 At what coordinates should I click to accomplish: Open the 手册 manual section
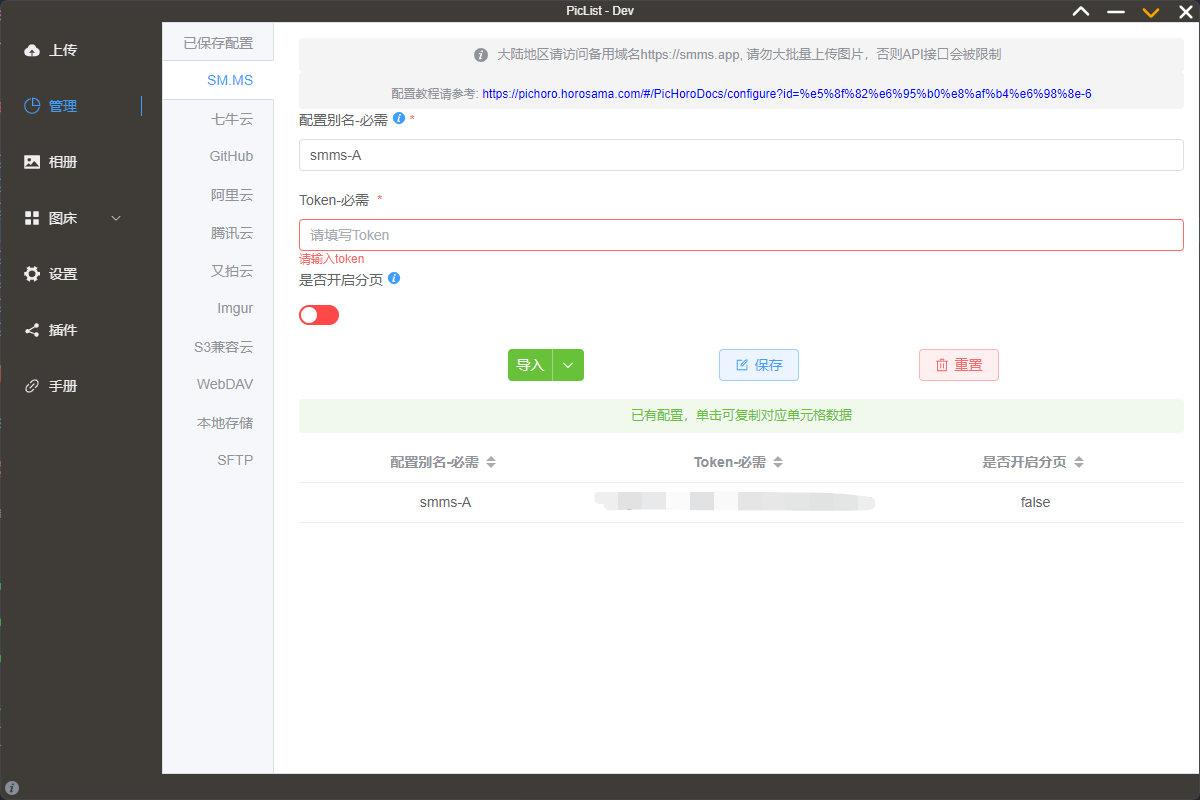[x=52, y=385]
